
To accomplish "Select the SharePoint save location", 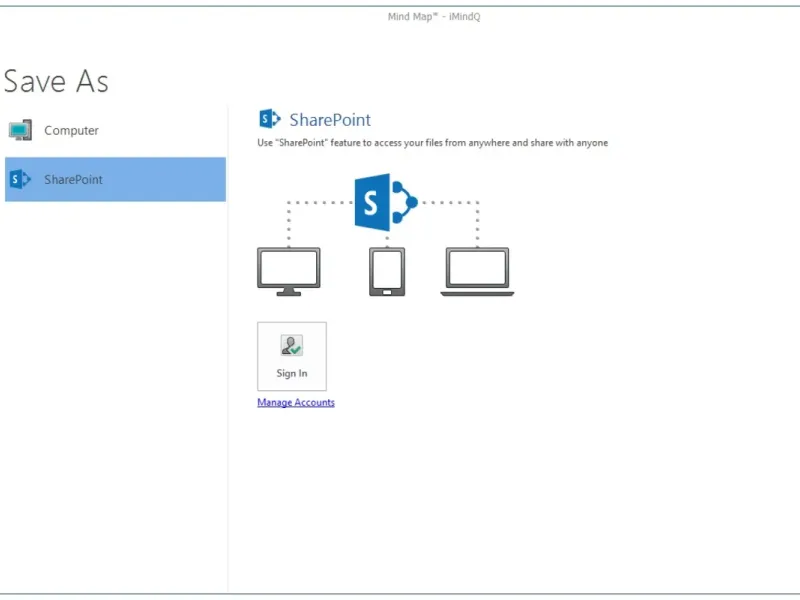I will coord(115,179).
